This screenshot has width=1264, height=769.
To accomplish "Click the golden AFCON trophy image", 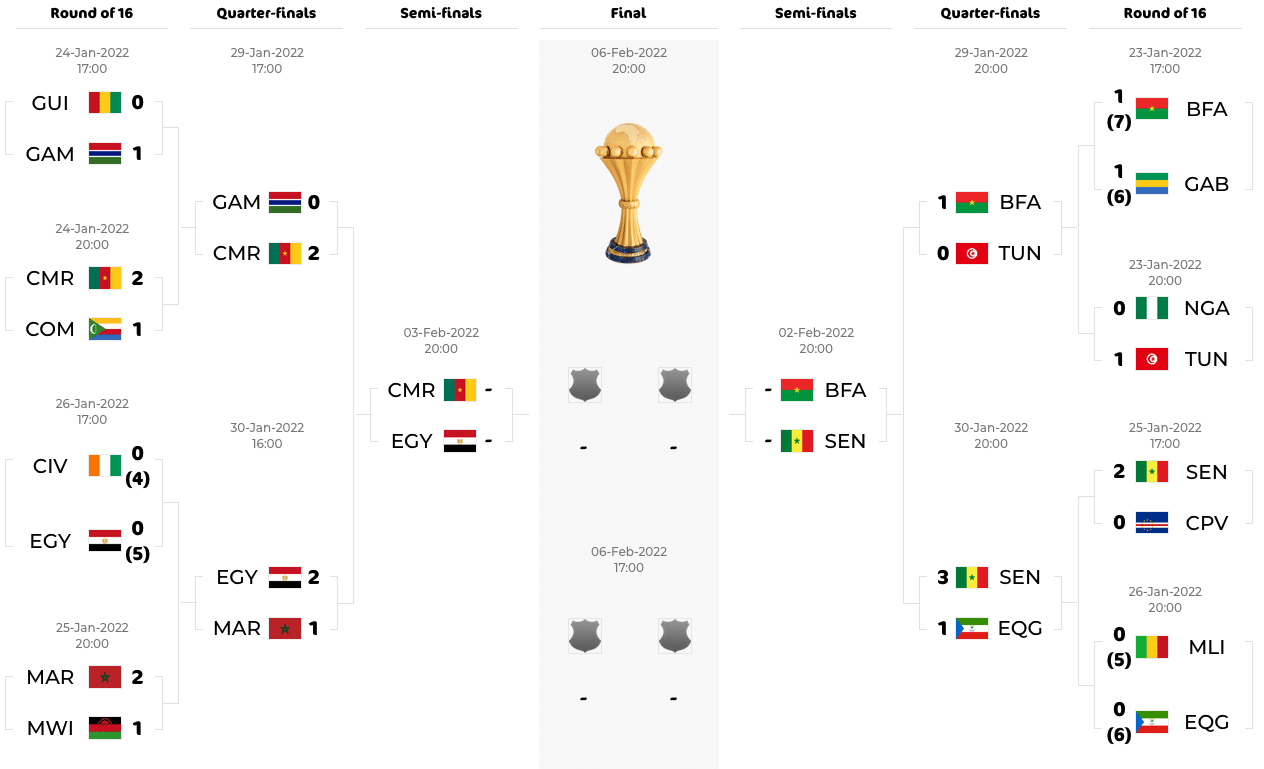I will 628,193.
